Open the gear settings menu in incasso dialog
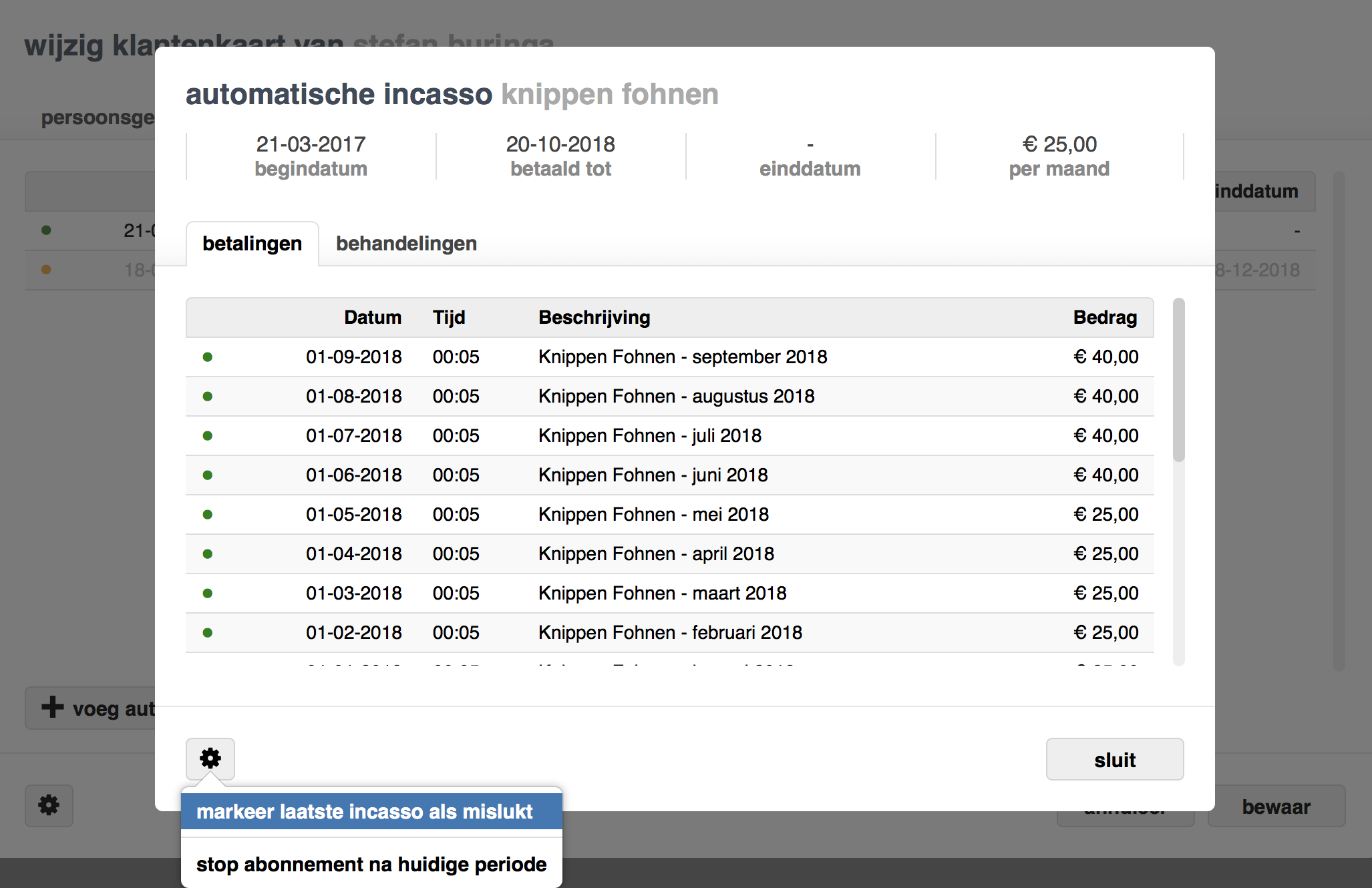 pyautogui.click(x=210, y=758)
